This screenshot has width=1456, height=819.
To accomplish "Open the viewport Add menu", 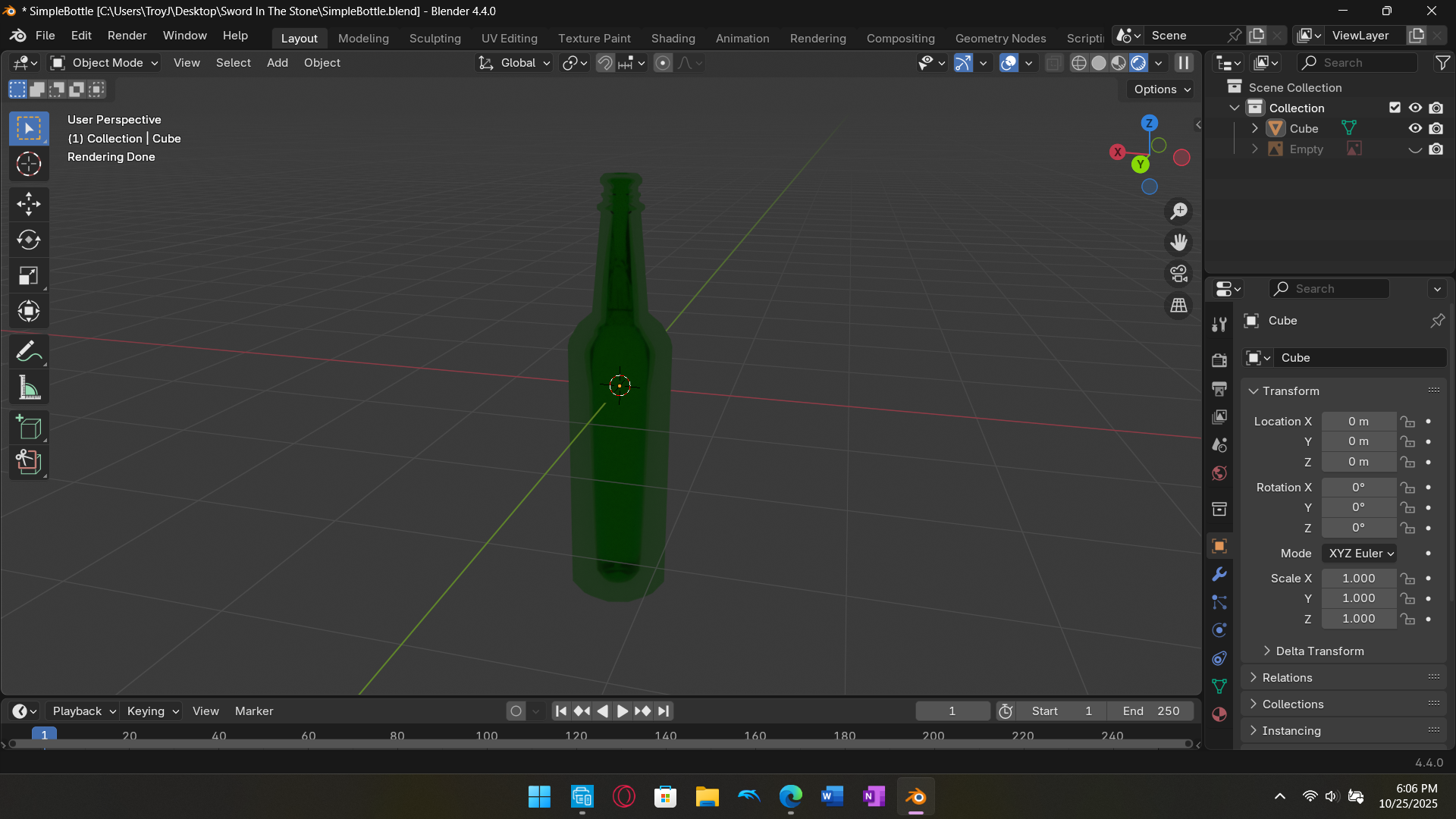I will coord(277,63).
